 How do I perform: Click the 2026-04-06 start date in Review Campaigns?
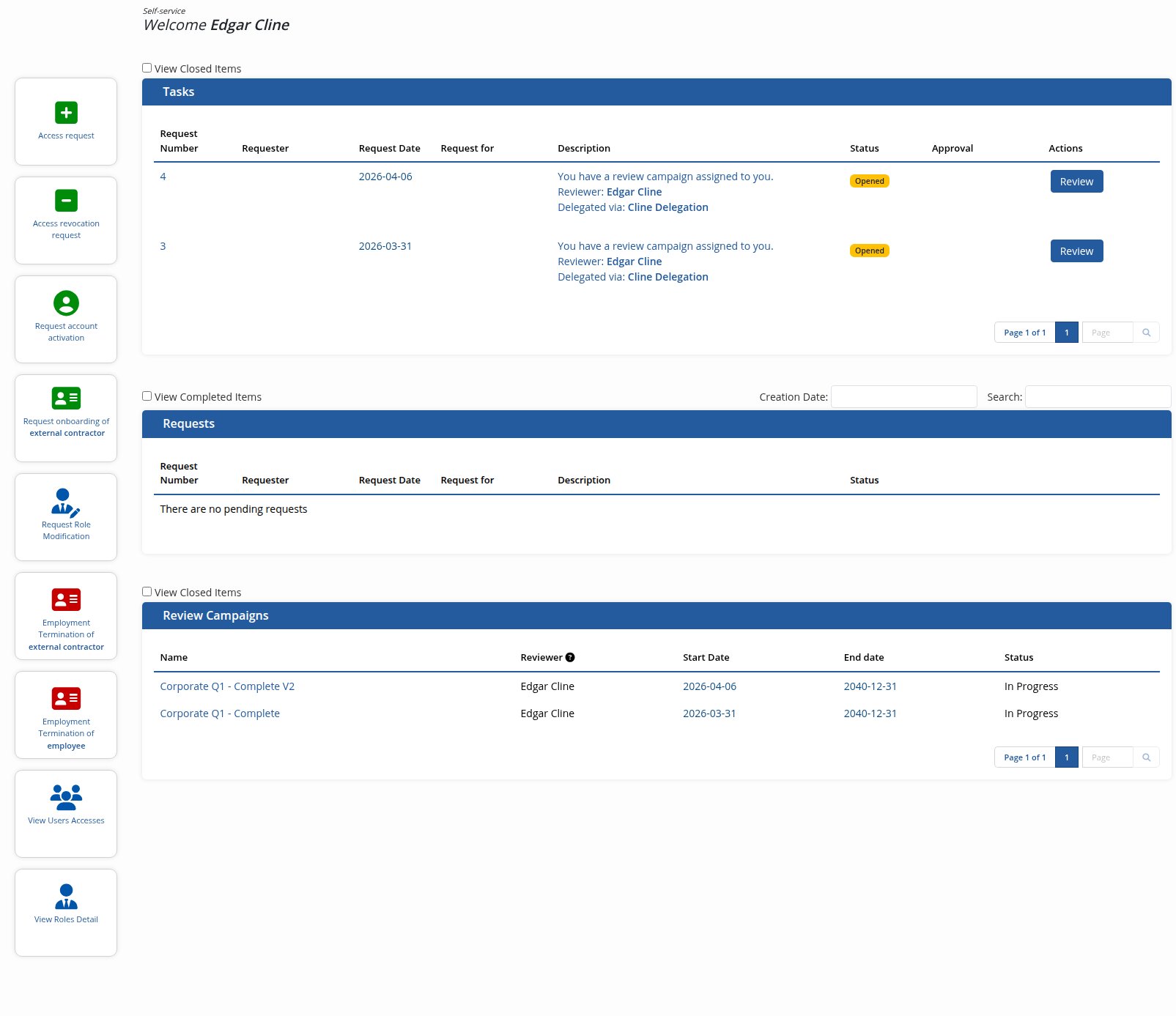(x=709, y=686)
